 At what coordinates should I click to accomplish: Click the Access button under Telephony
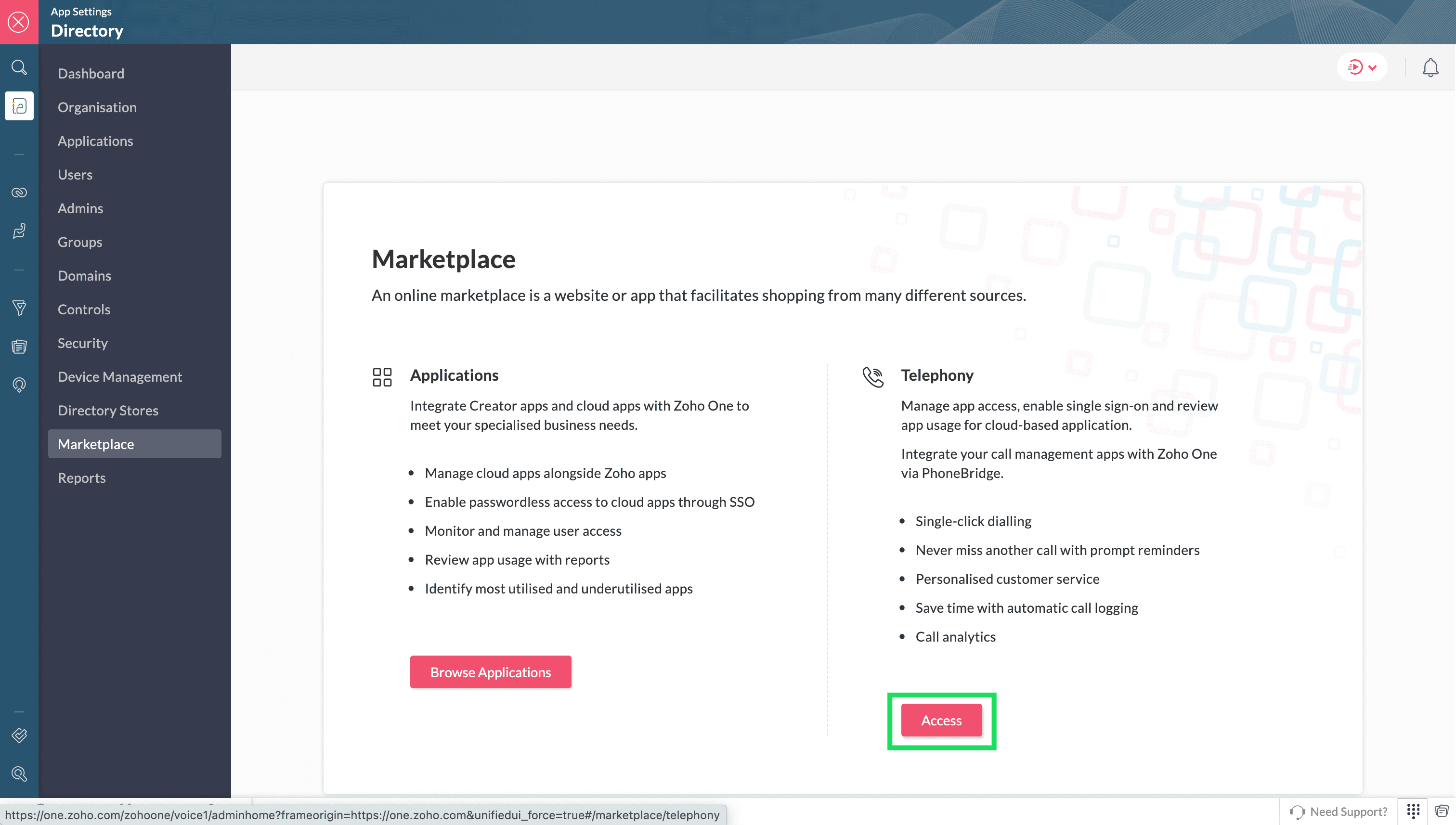tap(941, 720)
